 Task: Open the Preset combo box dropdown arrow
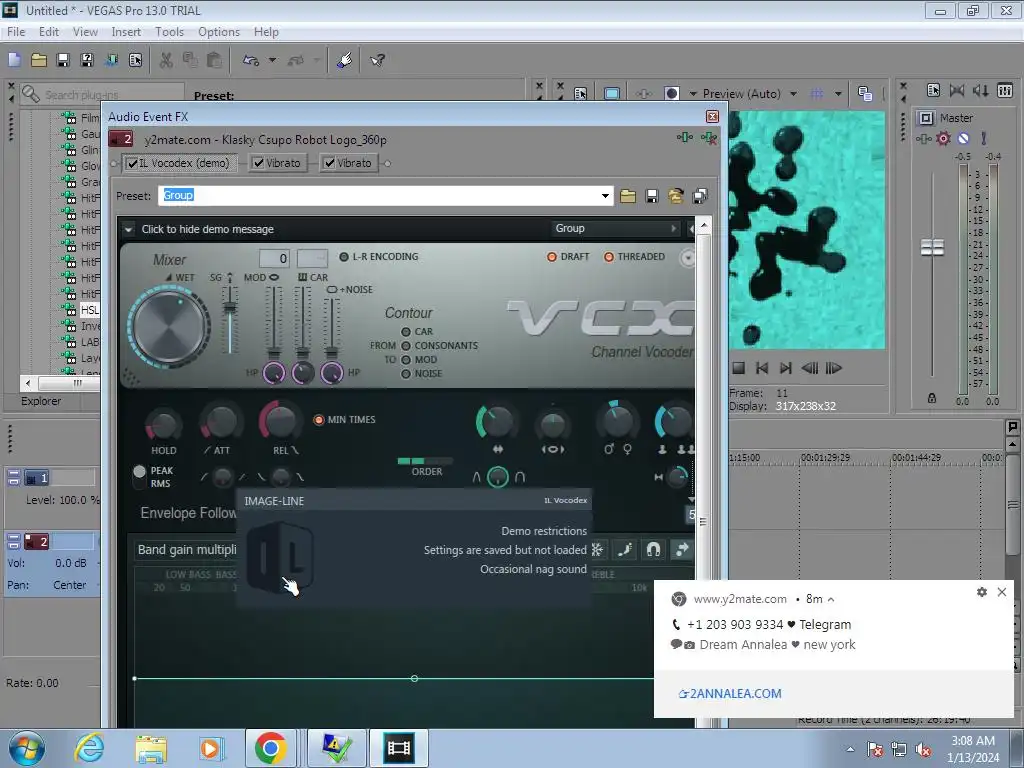tap(605, 196)
